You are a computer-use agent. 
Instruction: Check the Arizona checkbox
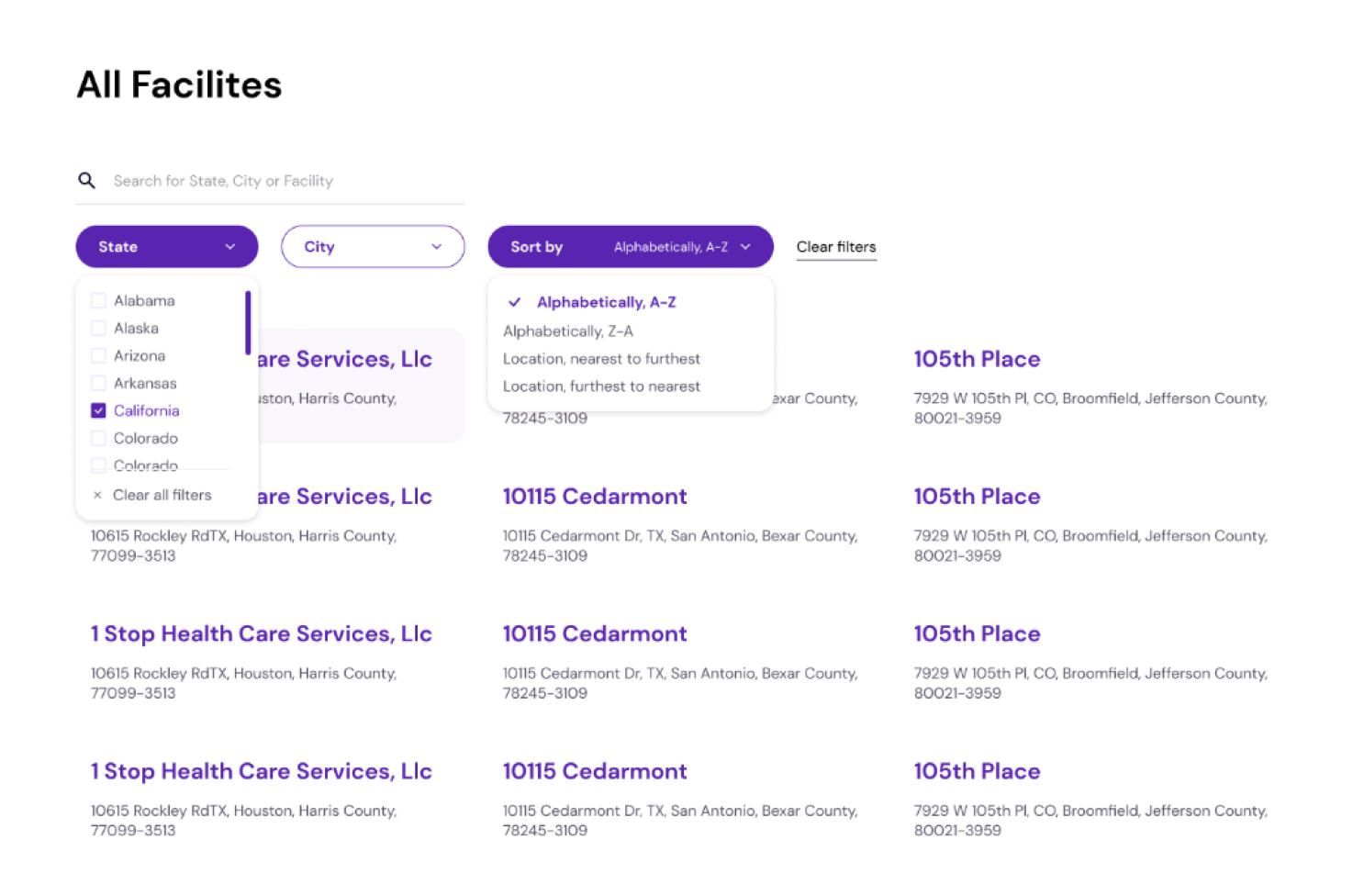98,355
